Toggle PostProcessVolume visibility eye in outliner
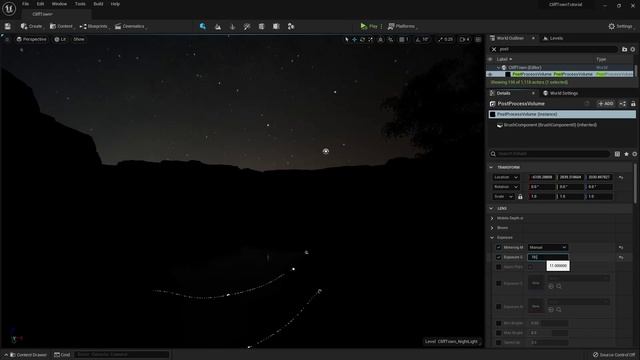Screen dimensions: 640x360 coord(490,74)
